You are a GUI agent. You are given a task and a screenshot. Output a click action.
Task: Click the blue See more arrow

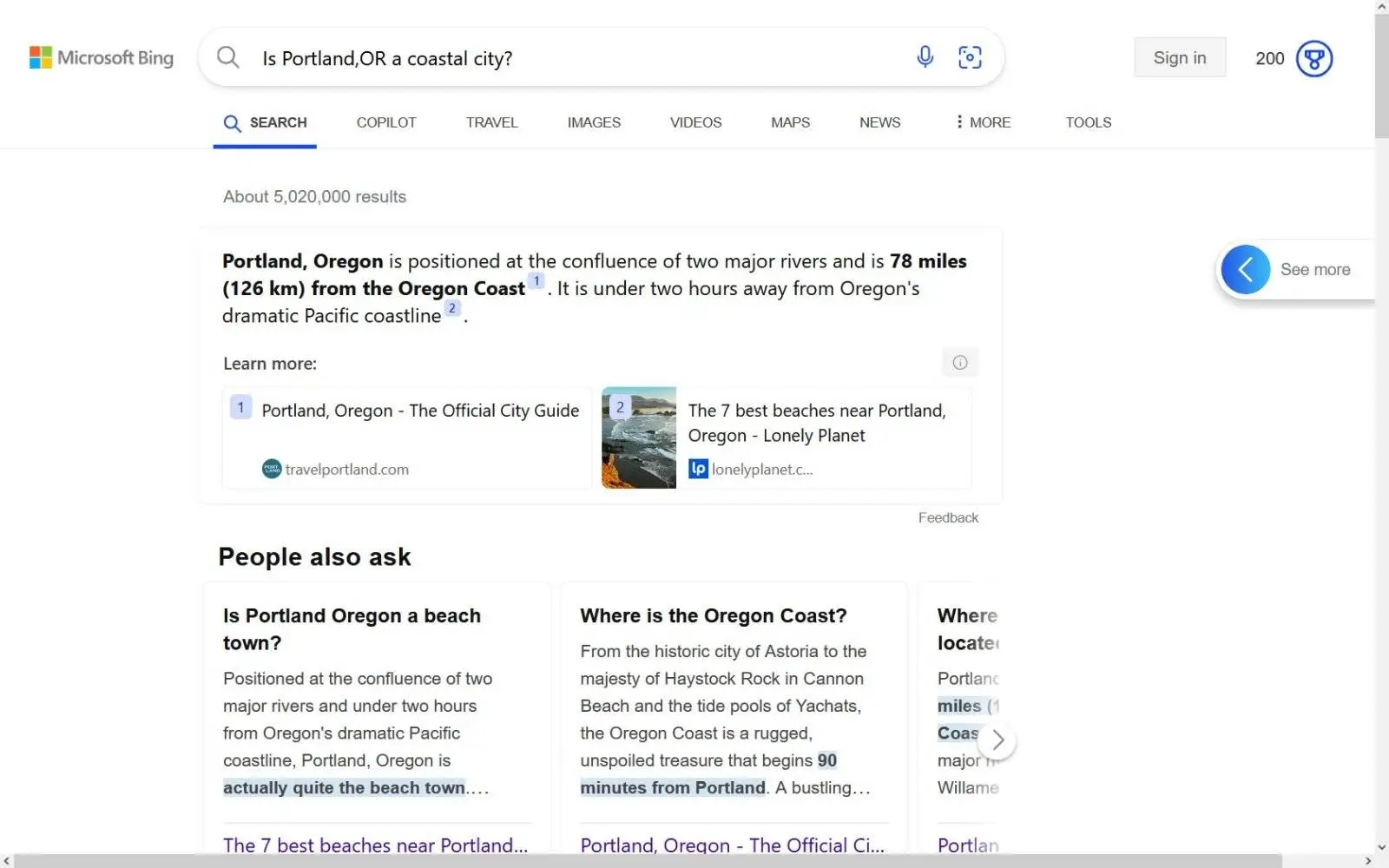coord(1245,270)
